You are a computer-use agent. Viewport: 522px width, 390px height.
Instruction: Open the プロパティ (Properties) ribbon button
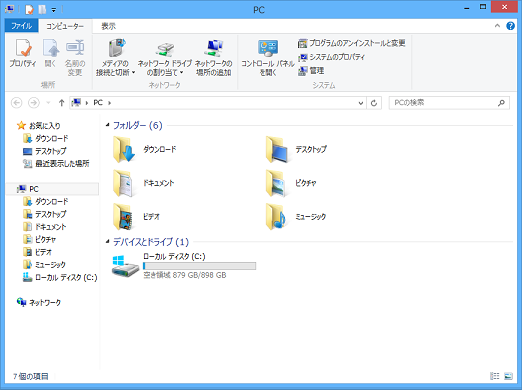point(23,53)
